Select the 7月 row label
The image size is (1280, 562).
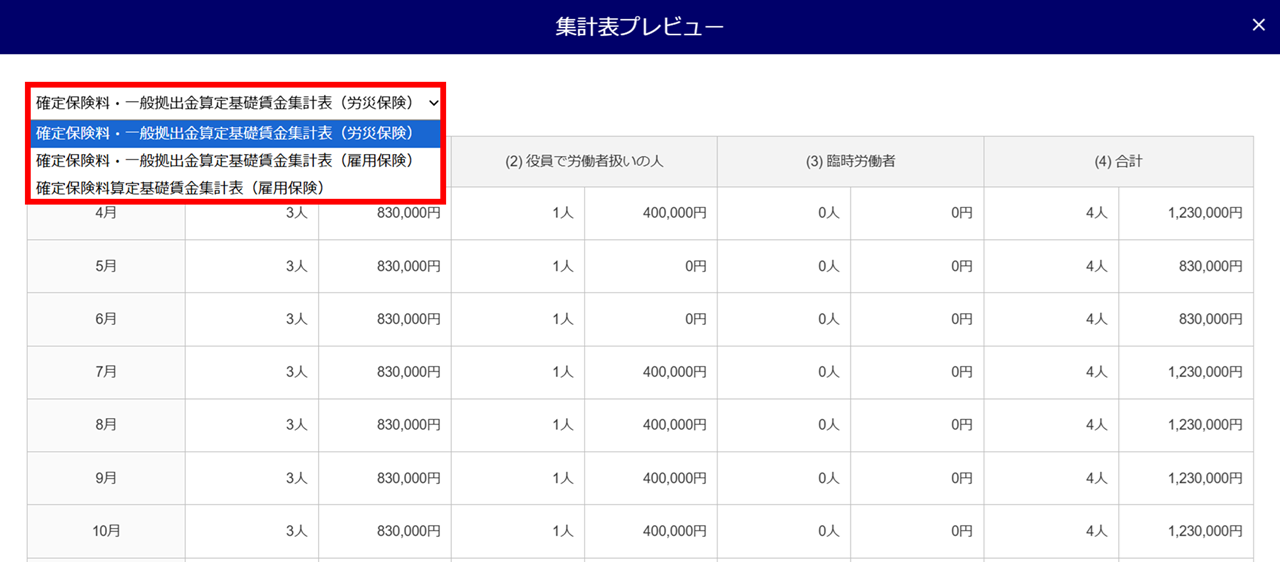click(106, 372)
